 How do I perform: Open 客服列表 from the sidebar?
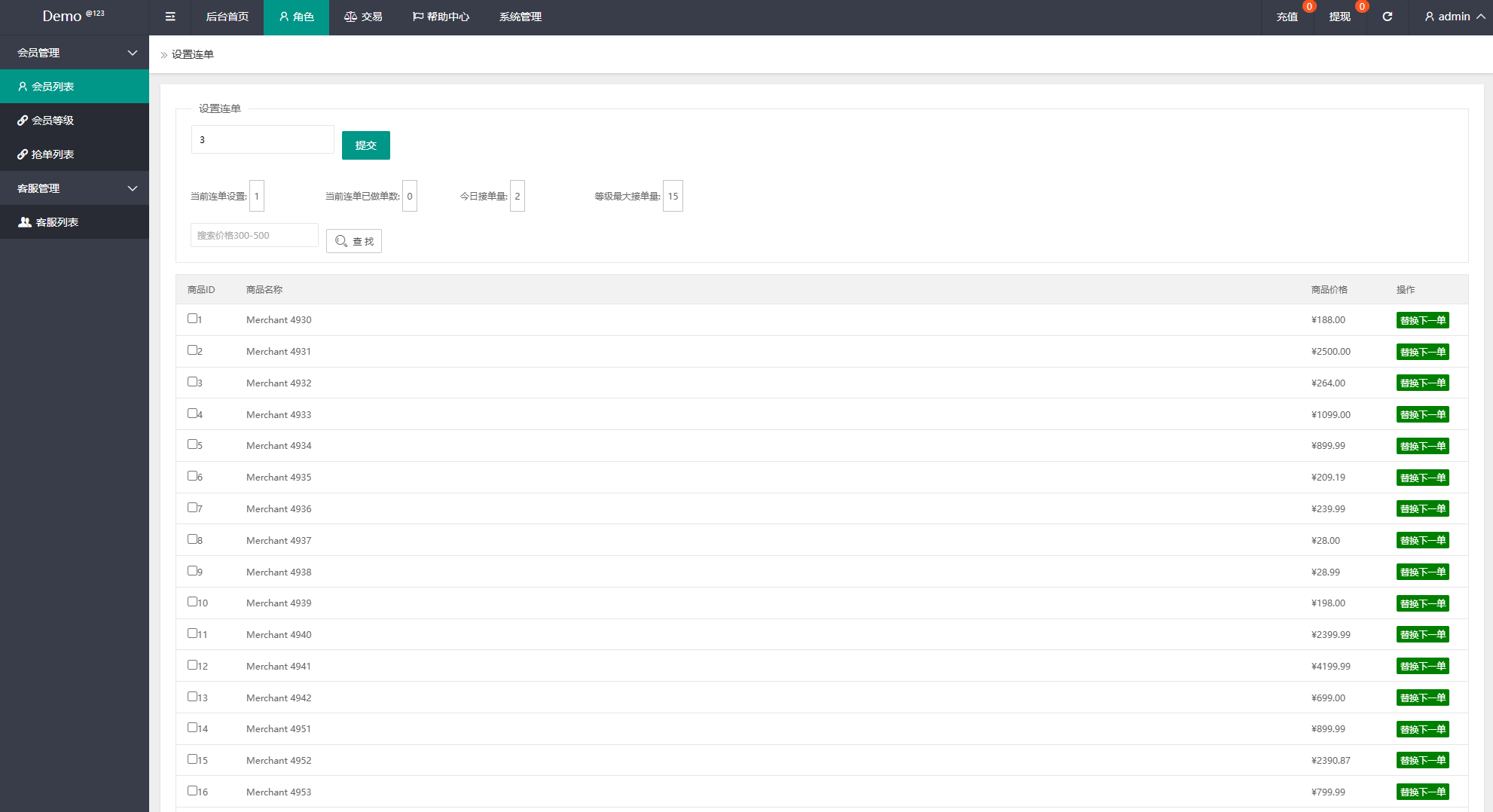pyautogui.click(x=57, y=222)
